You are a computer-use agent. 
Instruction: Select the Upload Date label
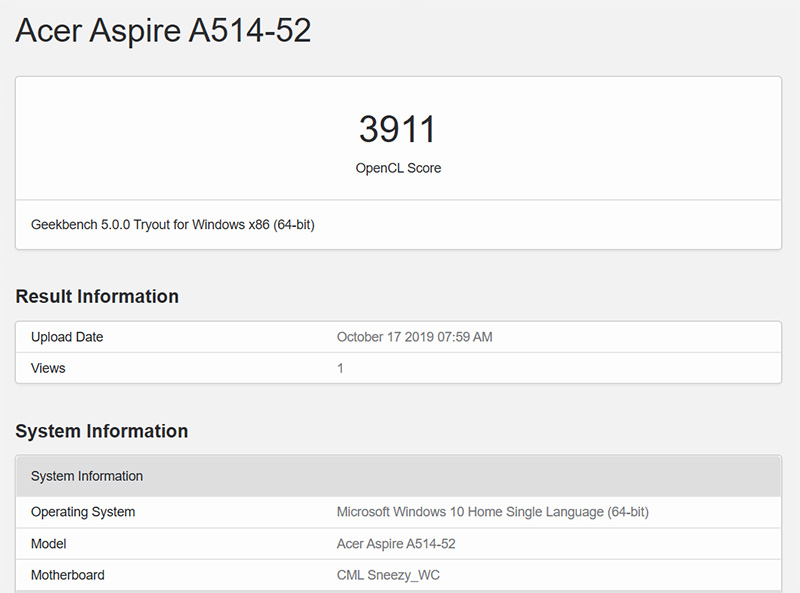67,337
